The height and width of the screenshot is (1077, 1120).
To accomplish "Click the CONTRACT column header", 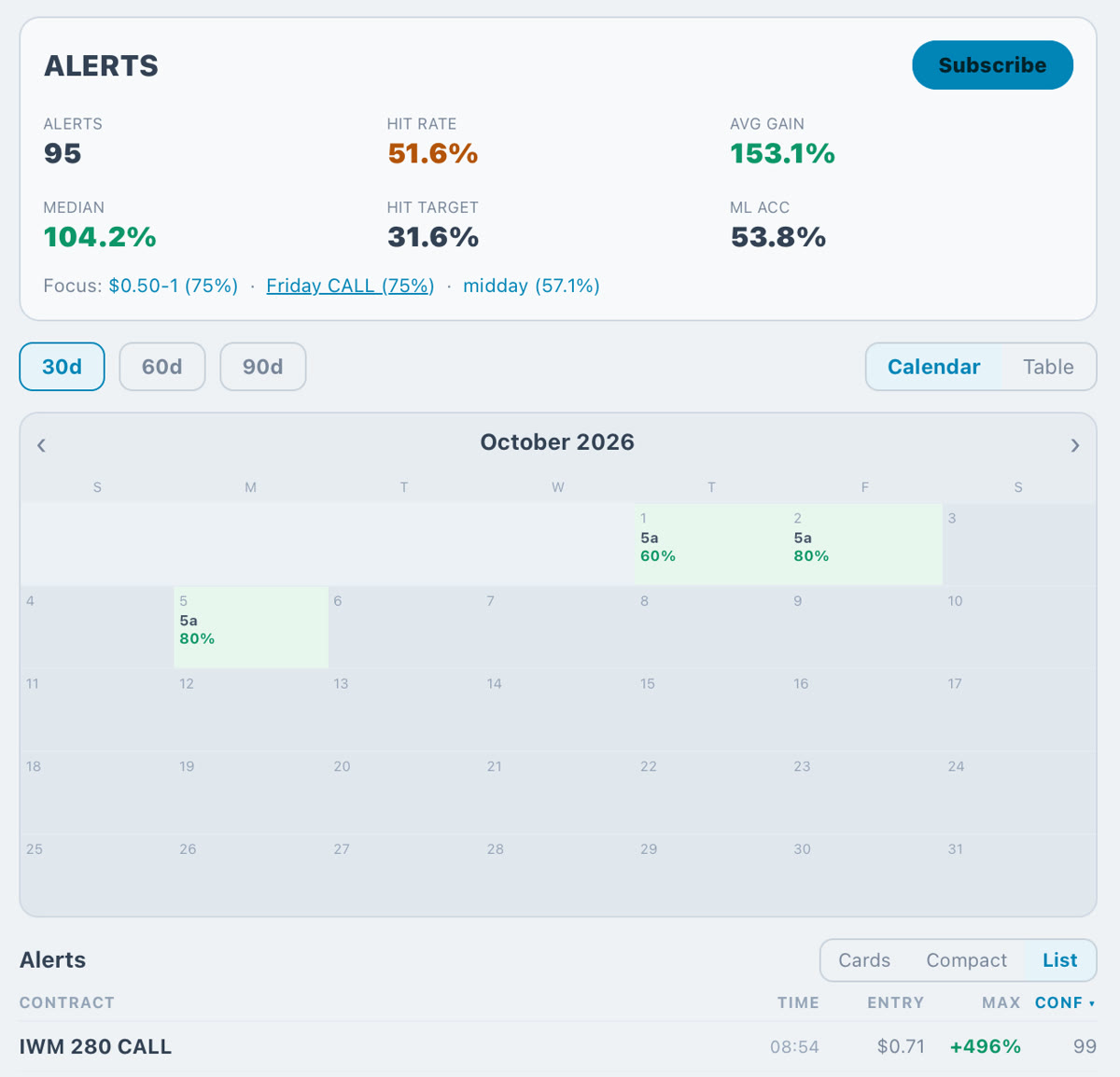I will tap(67, 1002).
